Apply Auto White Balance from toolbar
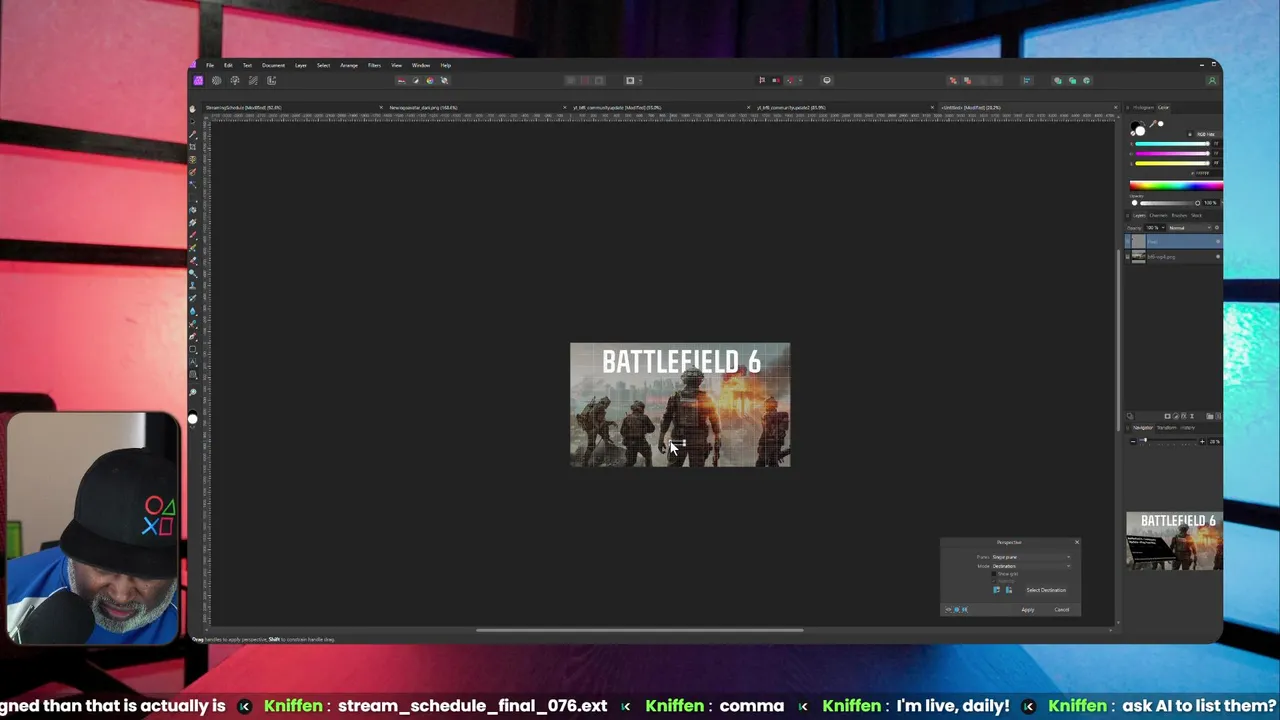 coord(444,80)
